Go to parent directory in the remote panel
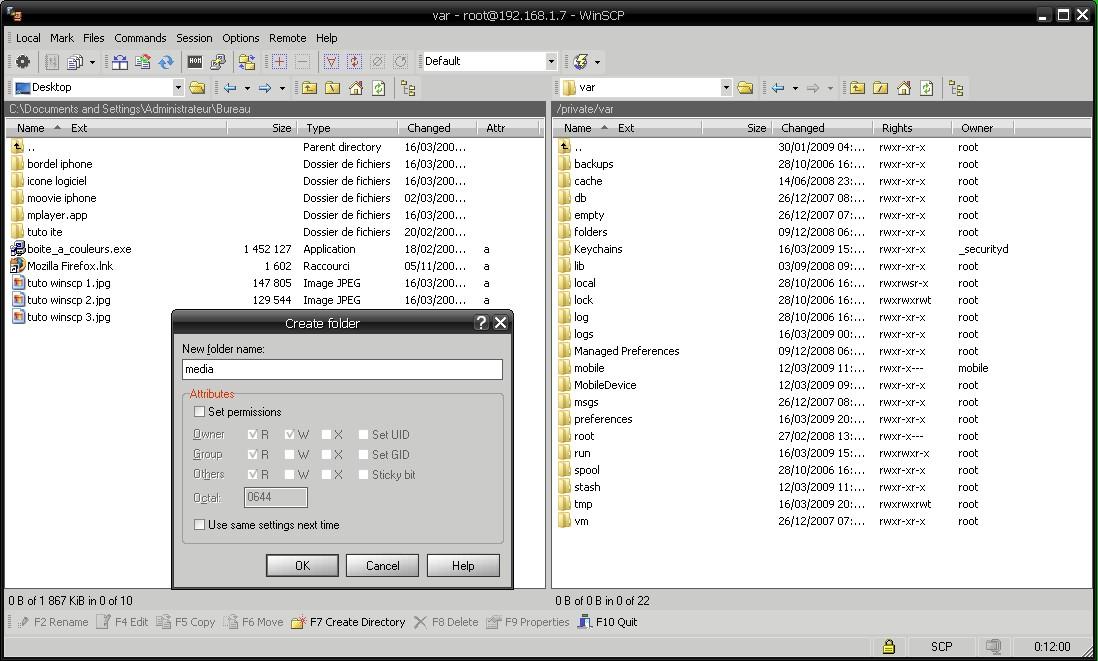1098x661 pixels. (857, 87)
